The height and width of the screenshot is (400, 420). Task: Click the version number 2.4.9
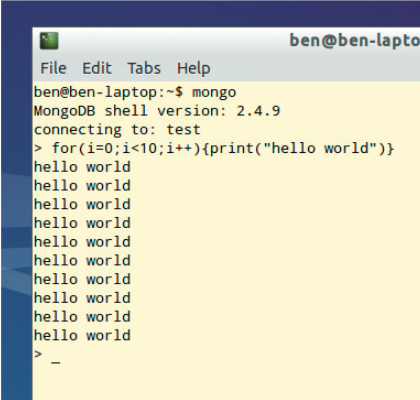click(x=258, y=111)
